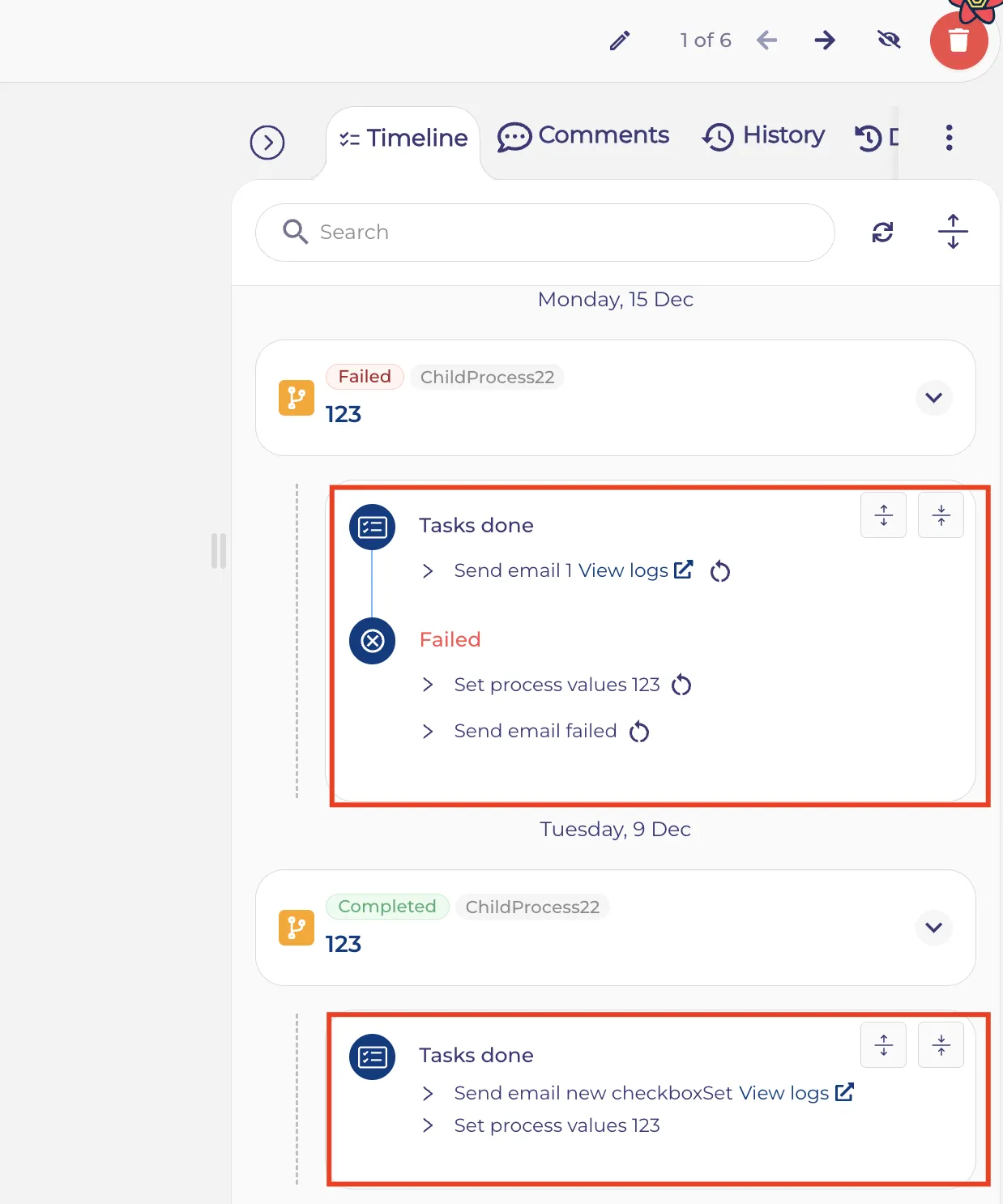Image resolution: width=1003 pixels, height=1204 pixels.
Task: Collapse the Completed ChildProcess22 card chevron
Action: tap(934, 928)
